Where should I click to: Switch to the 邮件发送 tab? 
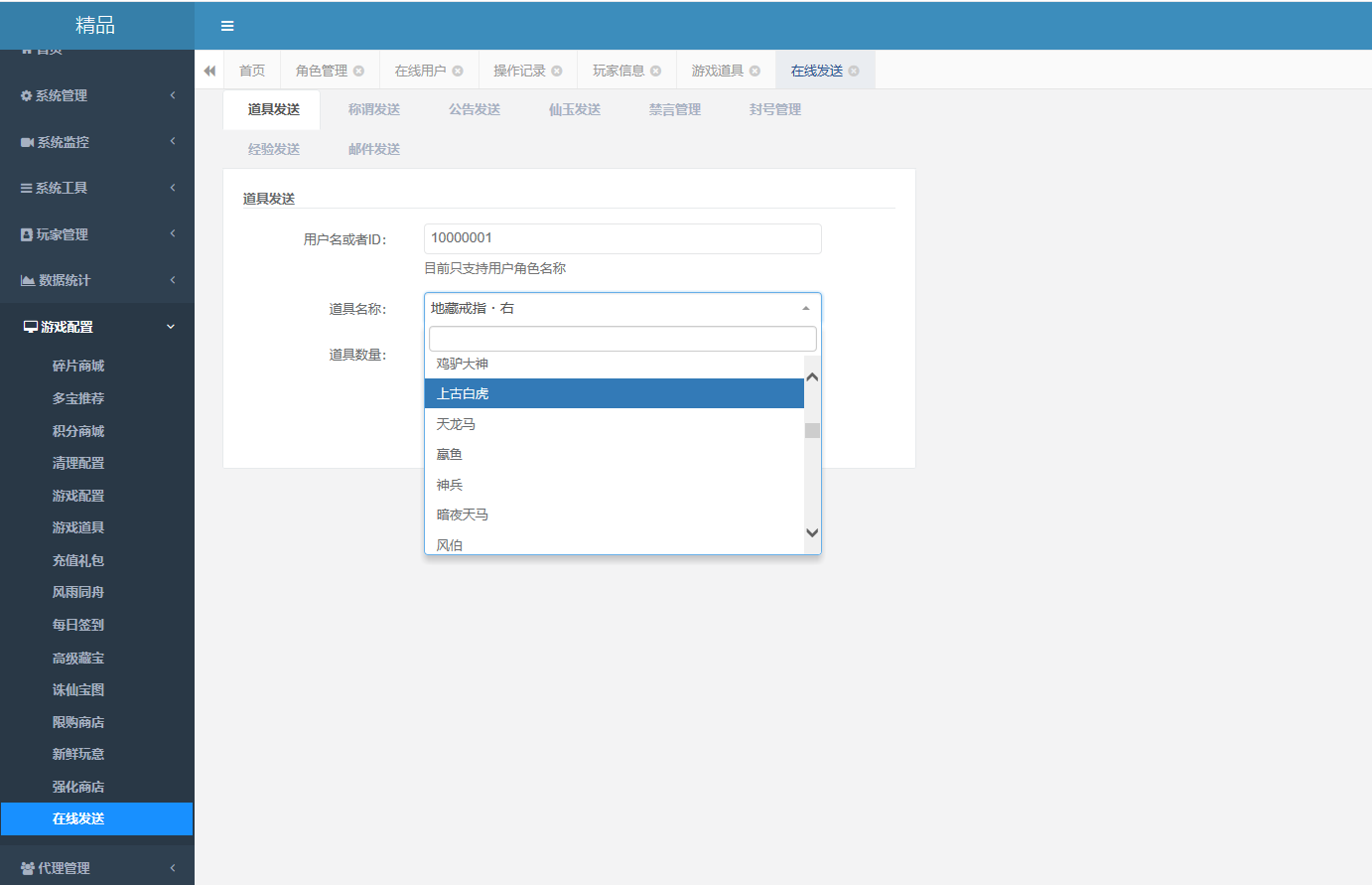pyautogui.click(x=374, y=149)
